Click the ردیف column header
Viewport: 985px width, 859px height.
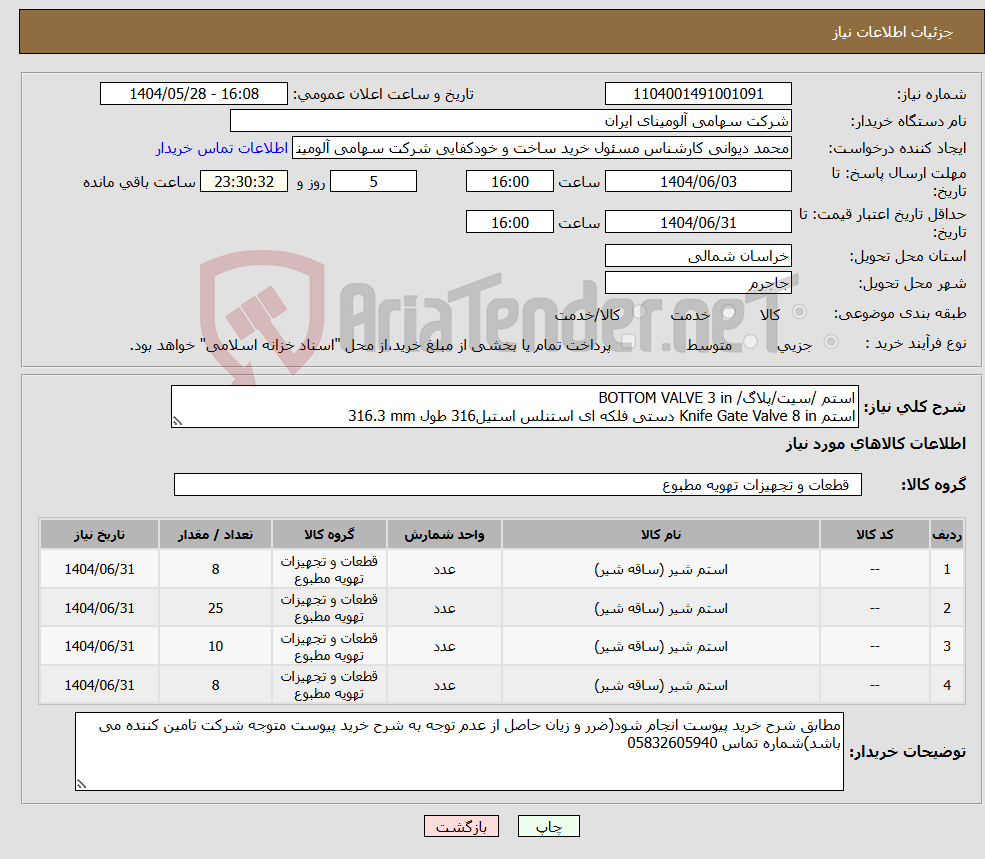click(x=947, y=535)
